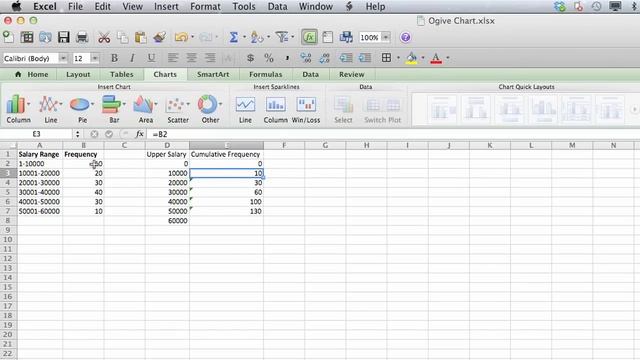
Task: Click the Fill Color paint bucket
Action: point(411,58)
